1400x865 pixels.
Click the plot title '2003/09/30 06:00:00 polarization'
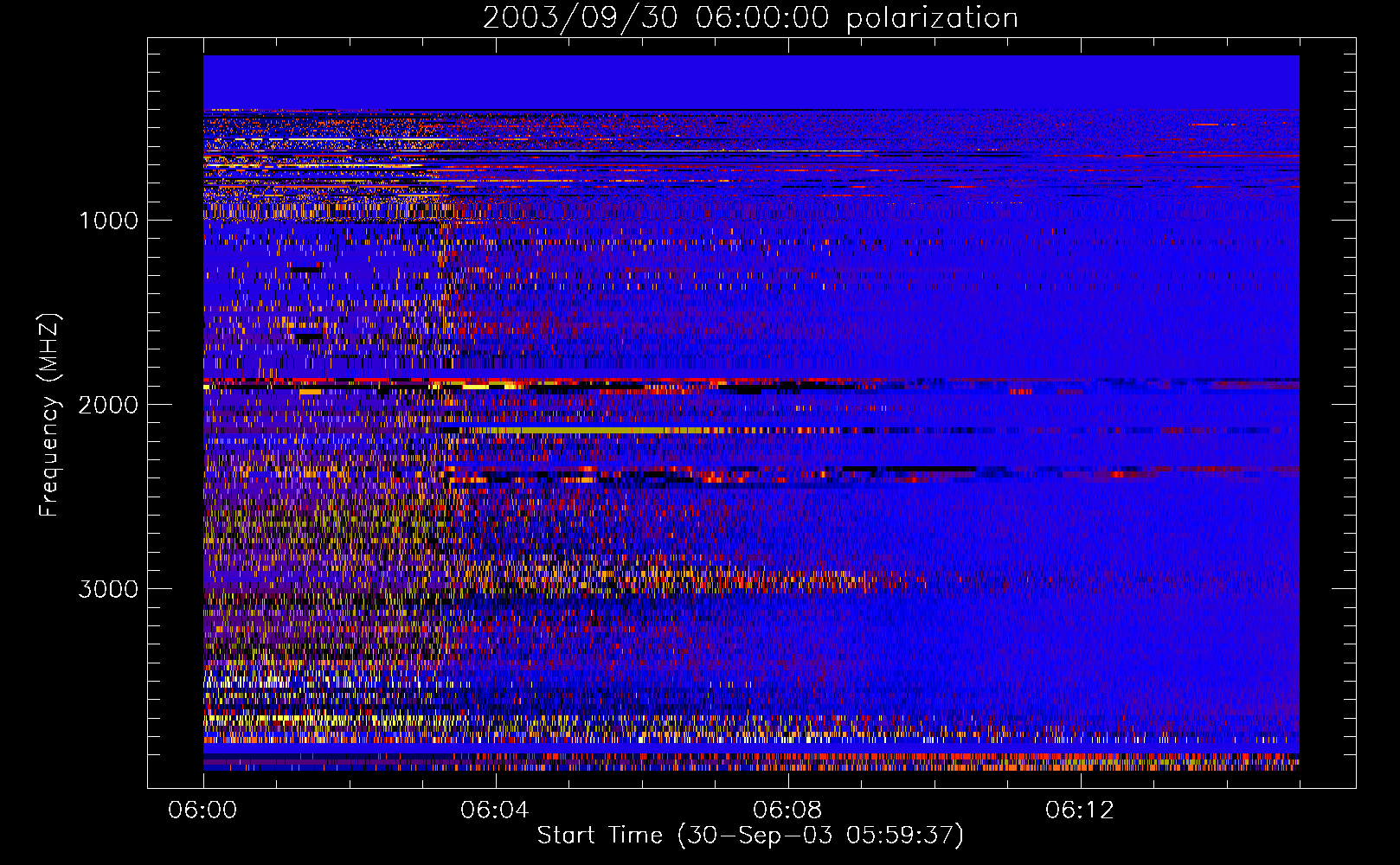[750, 18]
